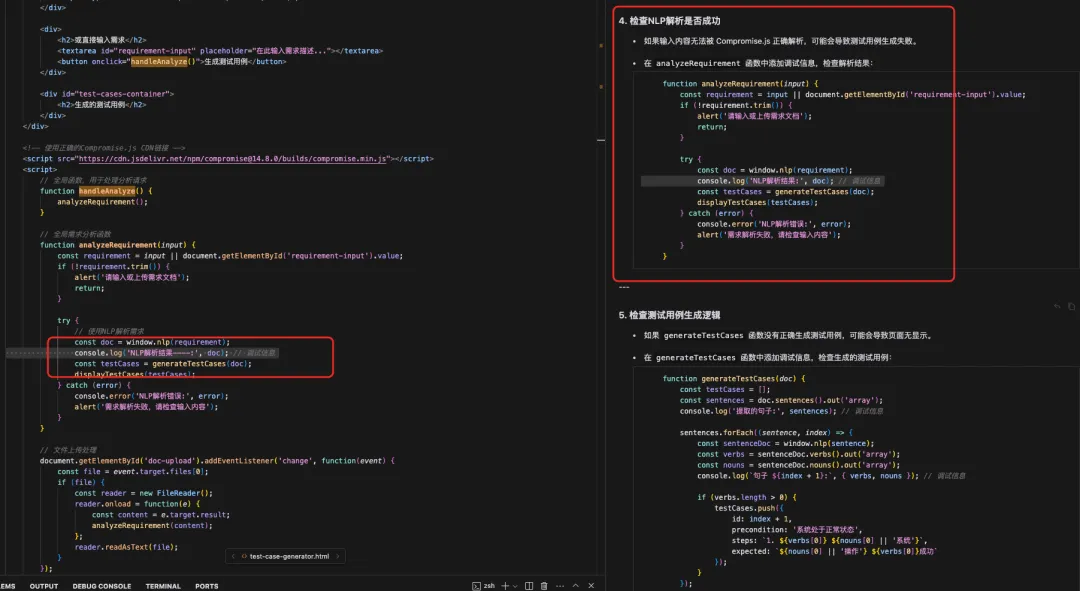Screen dimensions: 1080x591
Task: Open the test-case-generator.html file pill
Action: pyautogui.click(x=285, y=556)
